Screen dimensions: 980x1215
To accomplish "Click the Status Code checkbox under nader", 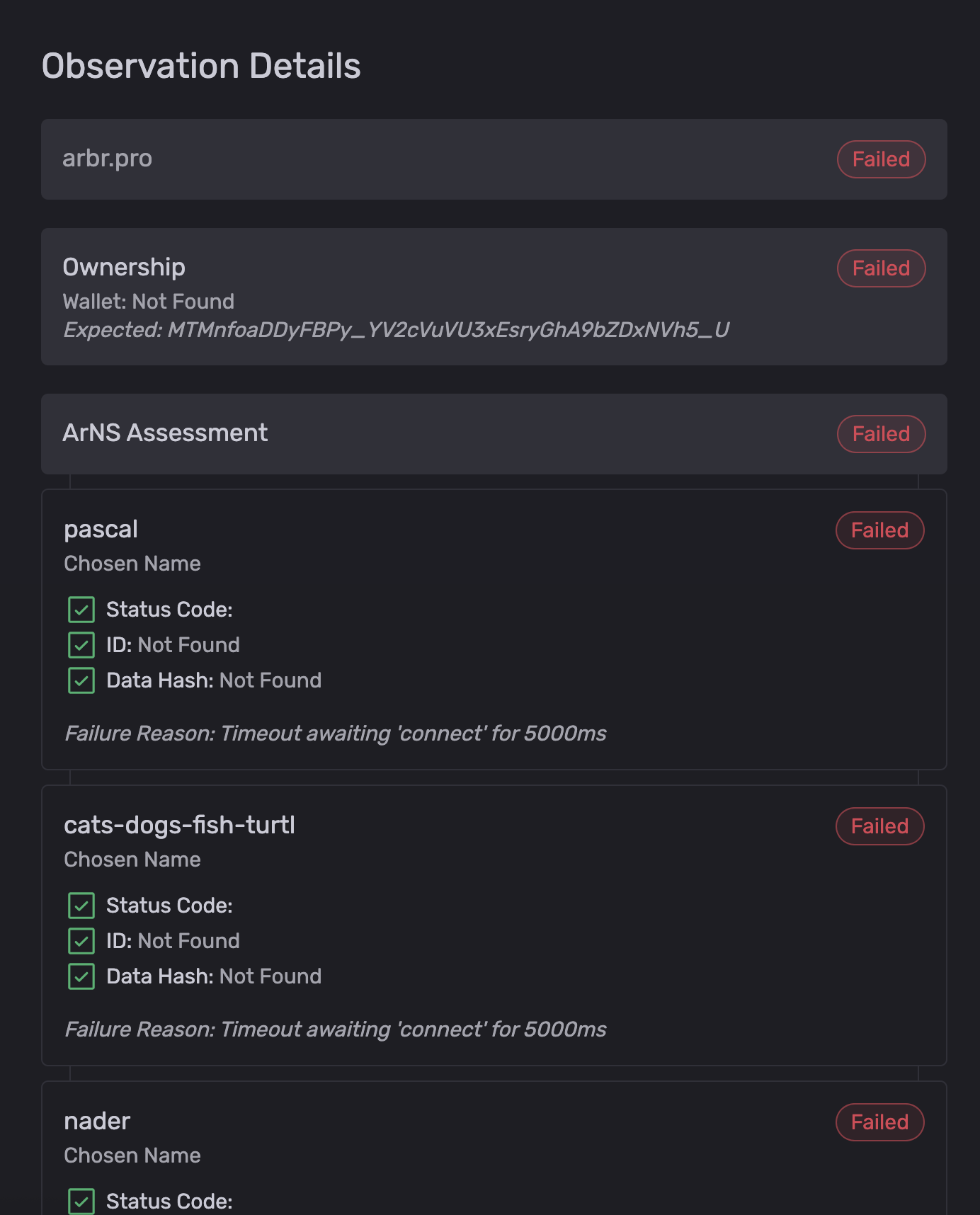I will pyautogui.click(x=81, y=1202).
